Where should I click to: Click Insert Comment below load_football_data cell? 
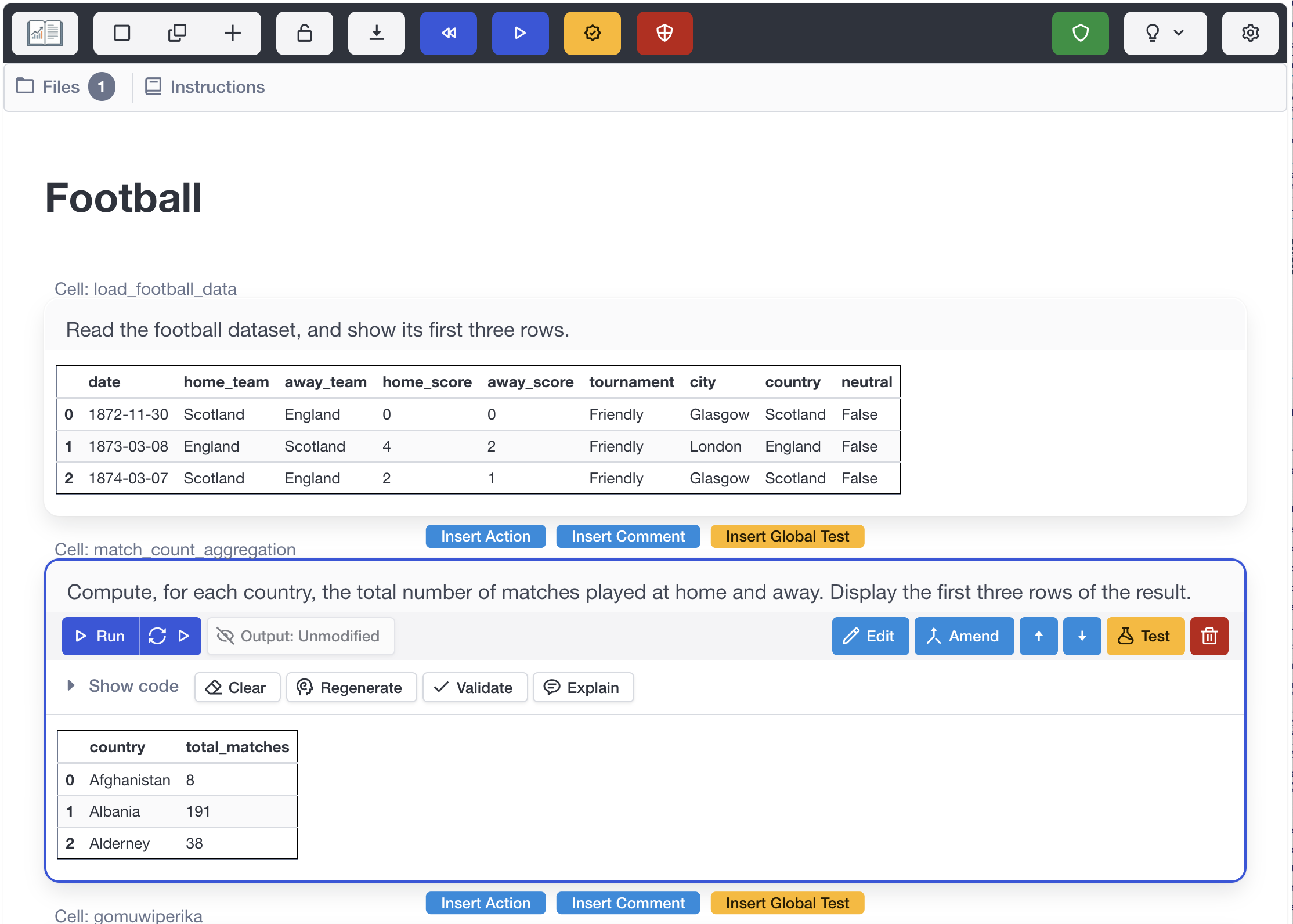pos(628,536)
